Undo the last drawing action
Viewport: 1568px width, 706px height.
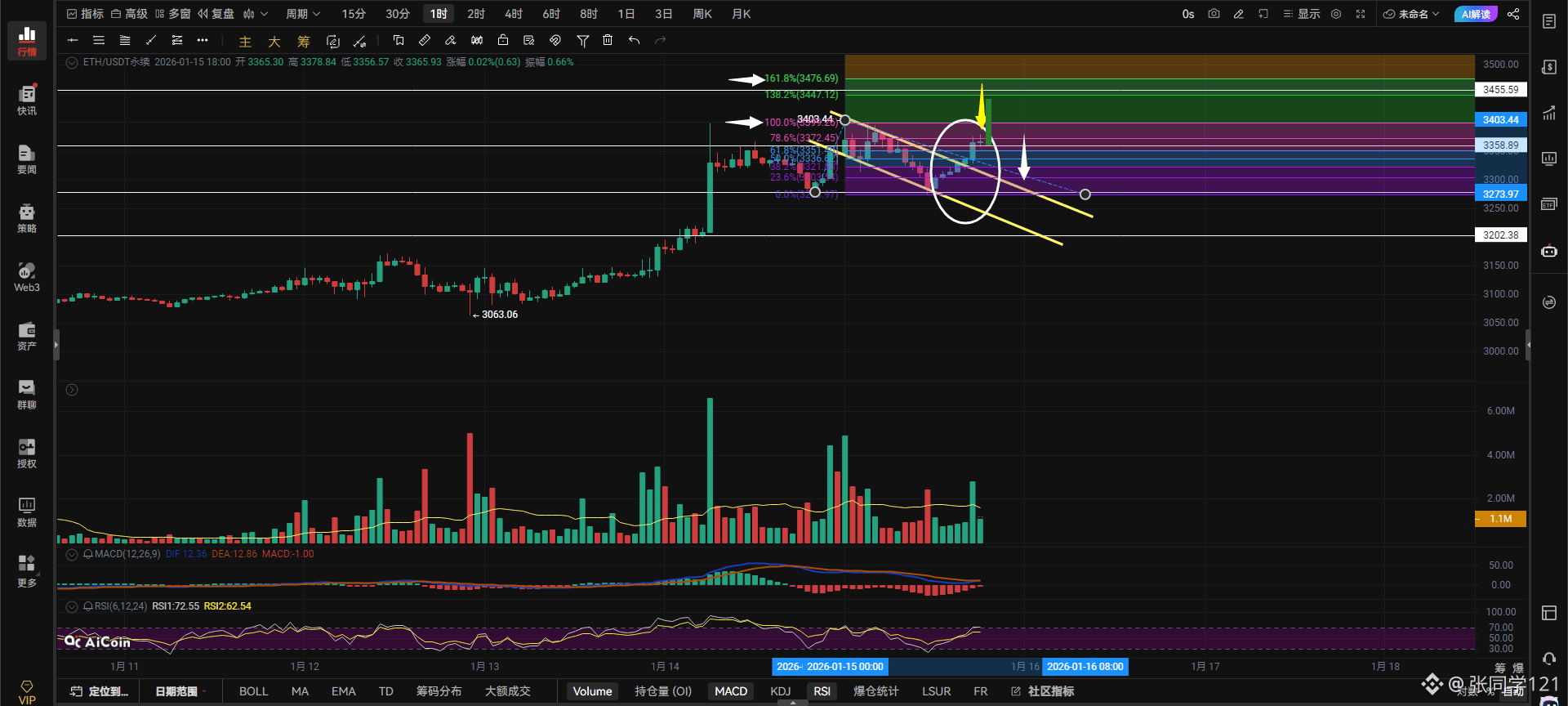(x=634, y=40)
